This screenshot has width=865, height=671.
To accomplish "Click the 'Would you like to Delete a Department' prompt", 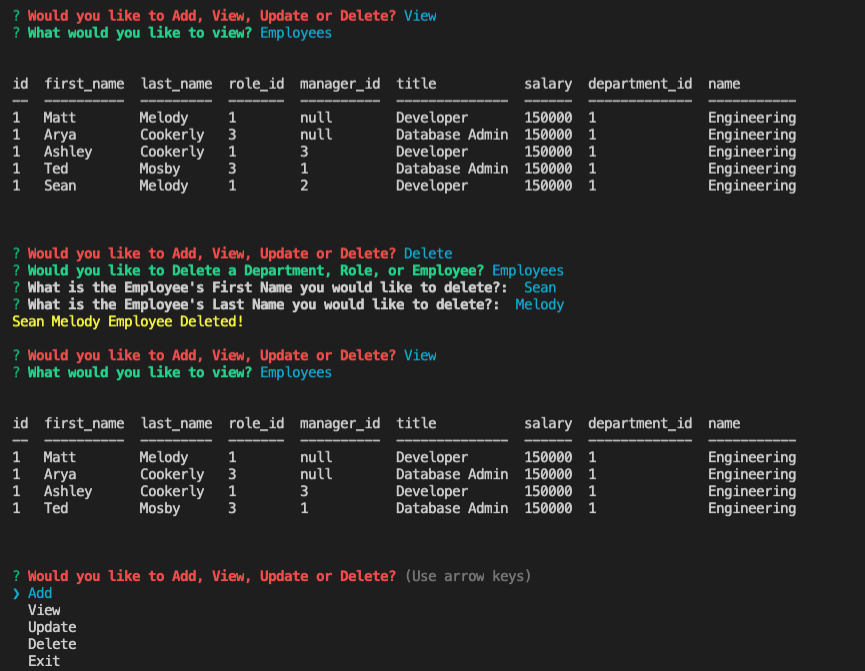I will point(256,270).
